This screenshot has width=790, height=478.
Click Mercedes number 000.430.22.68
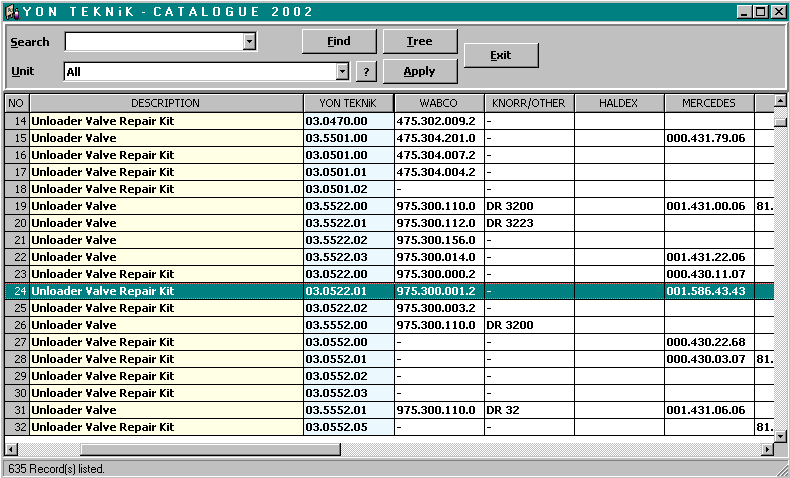pos(705,342)
